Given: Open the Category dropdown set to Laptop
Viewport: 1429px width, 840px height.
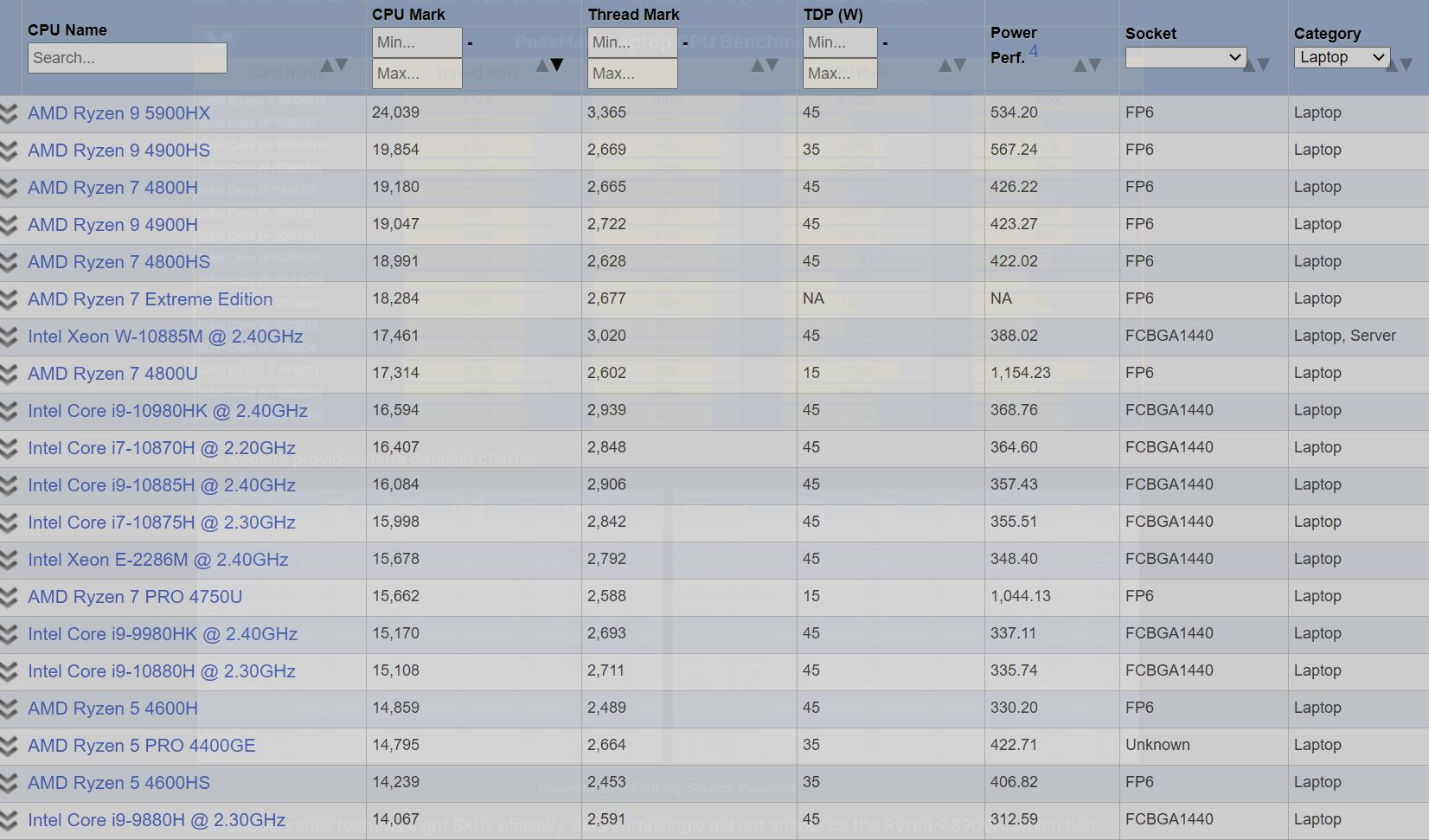Looking at the screenshot, I should (1342, 57).
